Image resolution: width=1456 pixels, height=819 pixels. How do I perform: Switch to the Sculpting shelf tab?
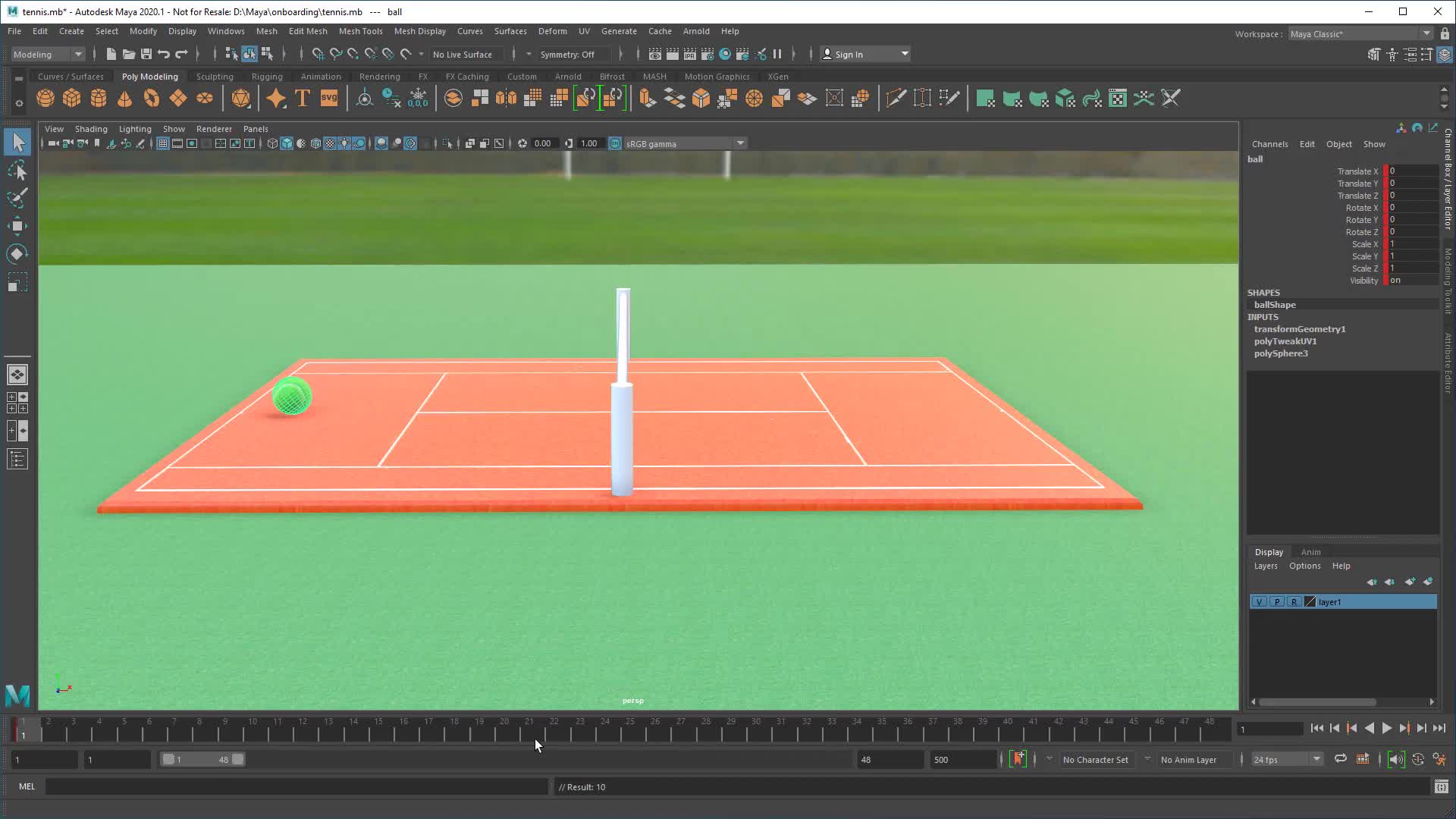[215, 77]
